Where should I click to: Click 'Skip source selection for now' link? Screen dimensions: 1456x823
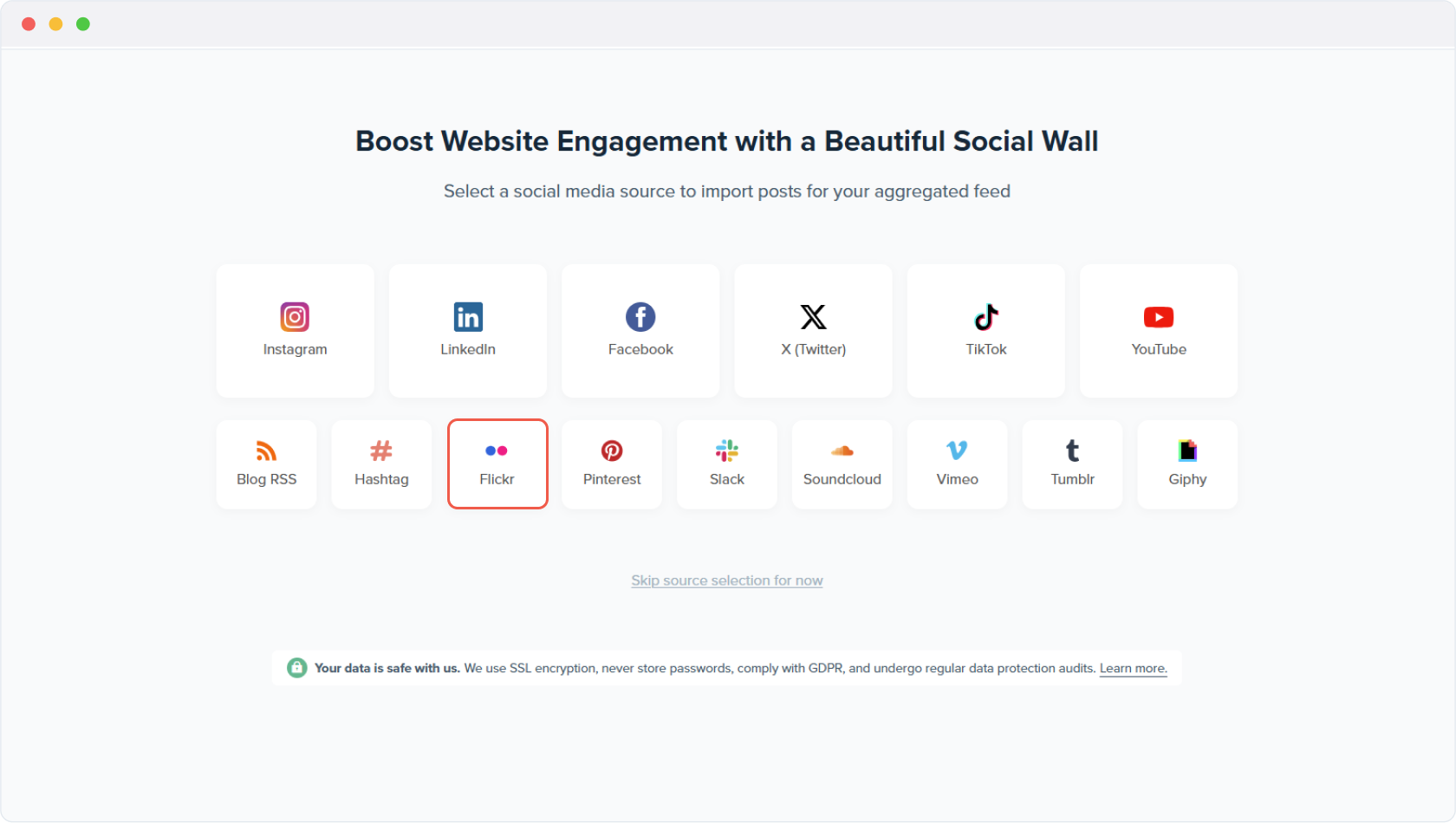727,580
